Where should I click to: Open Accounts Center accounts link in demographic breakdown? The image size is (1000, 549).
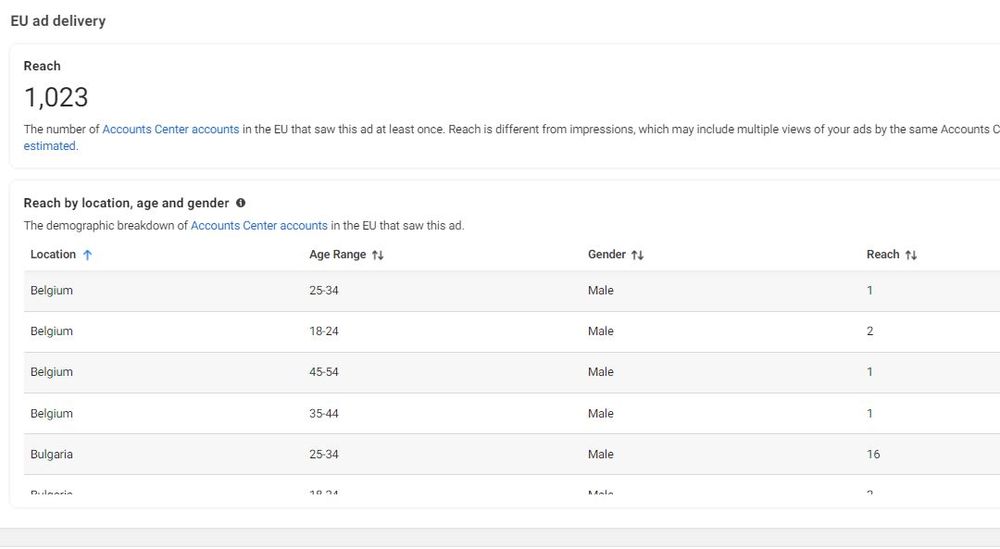[259, 225]
